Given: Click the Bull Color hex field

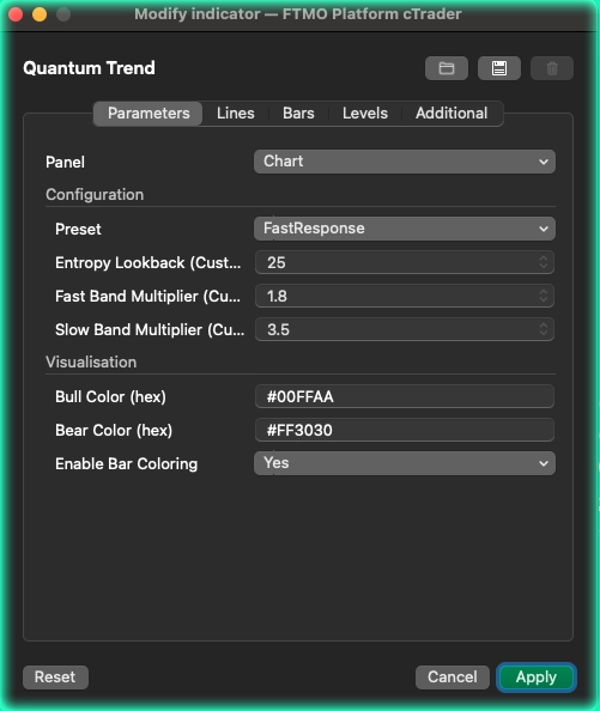Looking at the screenshot, I should [x=405, y=397].
